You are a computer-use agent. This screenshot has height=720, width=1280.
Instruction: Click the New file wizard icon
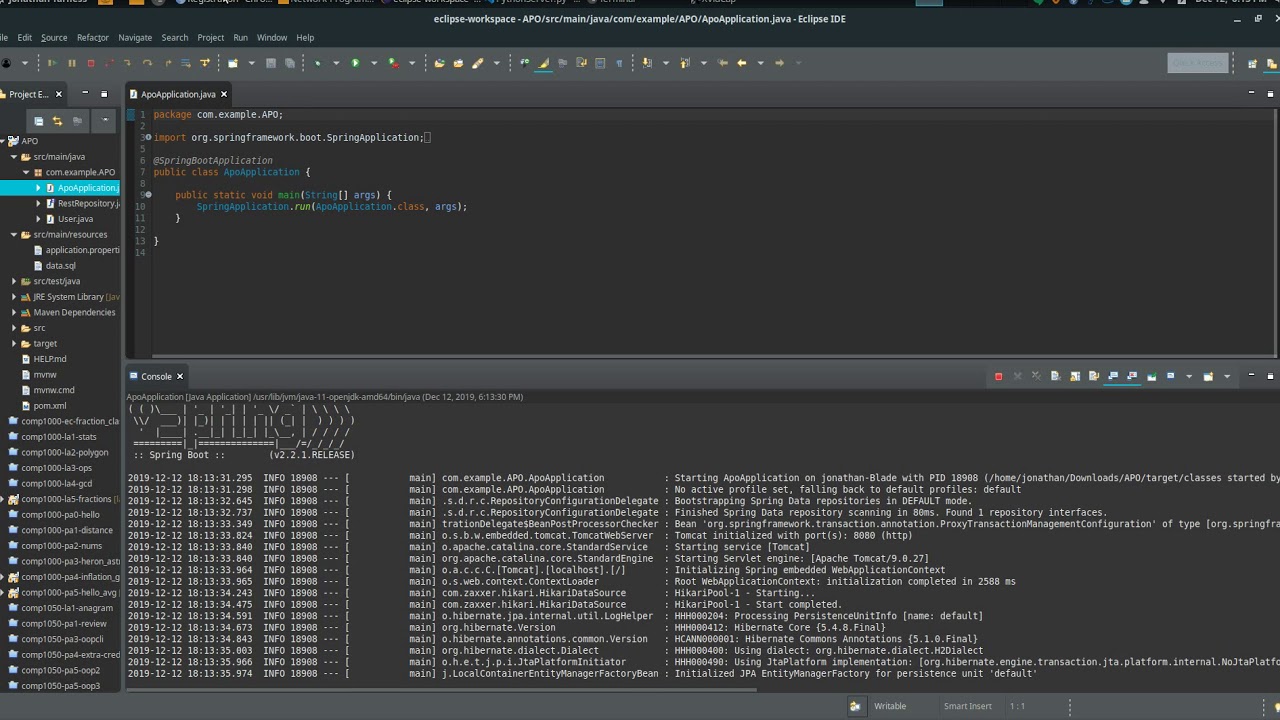(232, 63)
